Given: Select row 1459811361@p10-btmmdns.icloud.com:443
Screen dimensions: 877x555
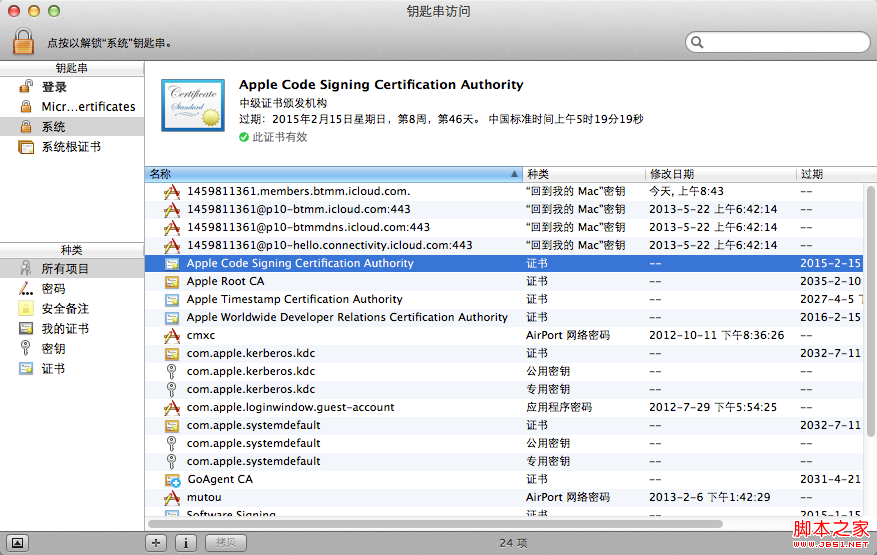Looking at the screenshot, I should tap(504, 227).
